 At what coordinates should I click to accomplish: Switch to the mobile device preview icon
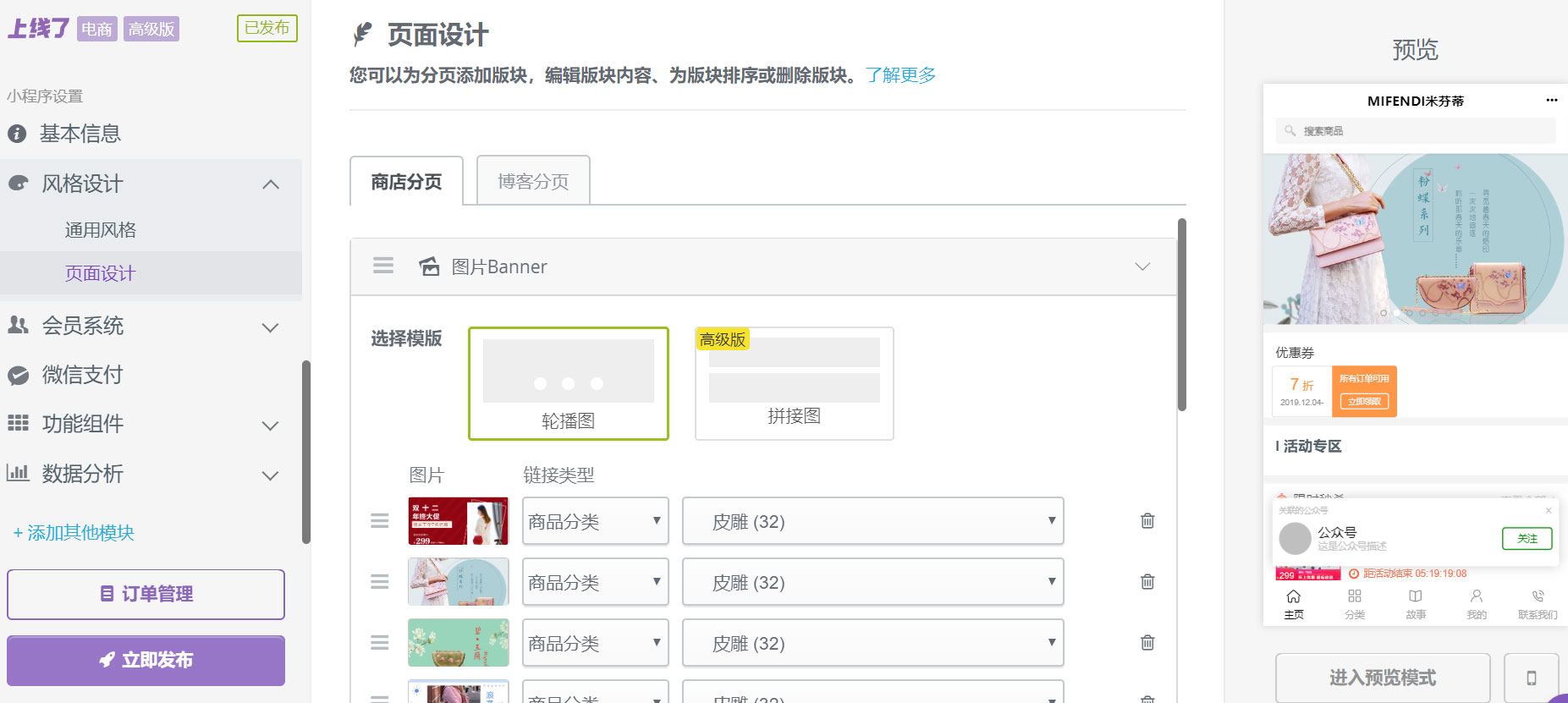pos(1531,678)
